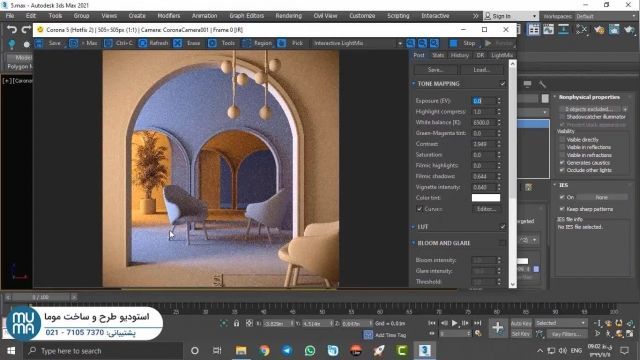Click the Load... post settings button
Viewport: 640px width, 360px height.
(482, 70)
